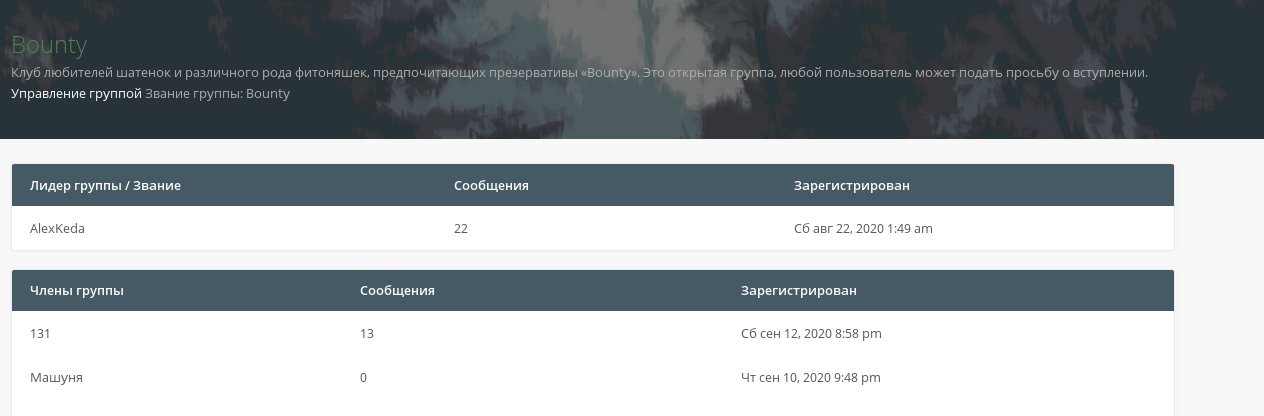Select the Члены группы column header
Image resolution: width=1264 pixels, height=416 pixels.
coord(77,291)
